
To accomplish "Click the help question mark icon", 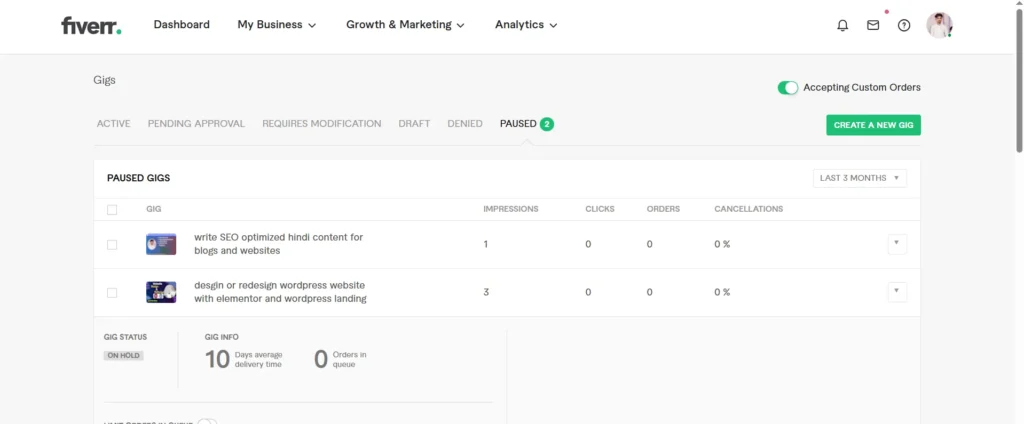I will [x=904, y=25].
